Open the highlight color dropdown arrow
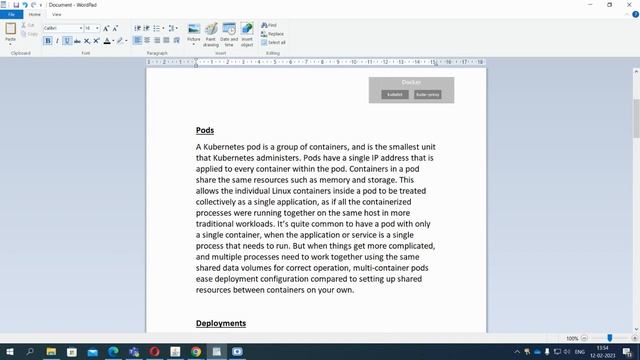This screenshot has height=360, width=640. 126,41
